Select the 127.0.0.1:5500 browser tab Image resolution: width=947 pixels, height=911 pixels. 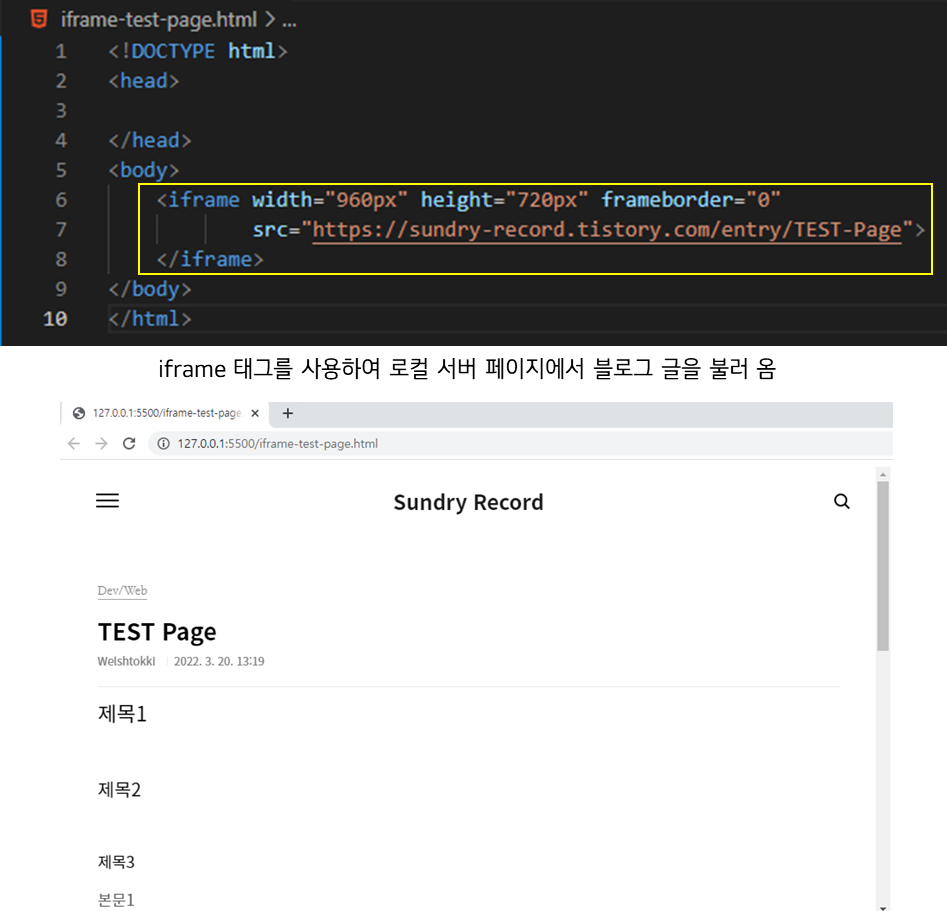165,413
